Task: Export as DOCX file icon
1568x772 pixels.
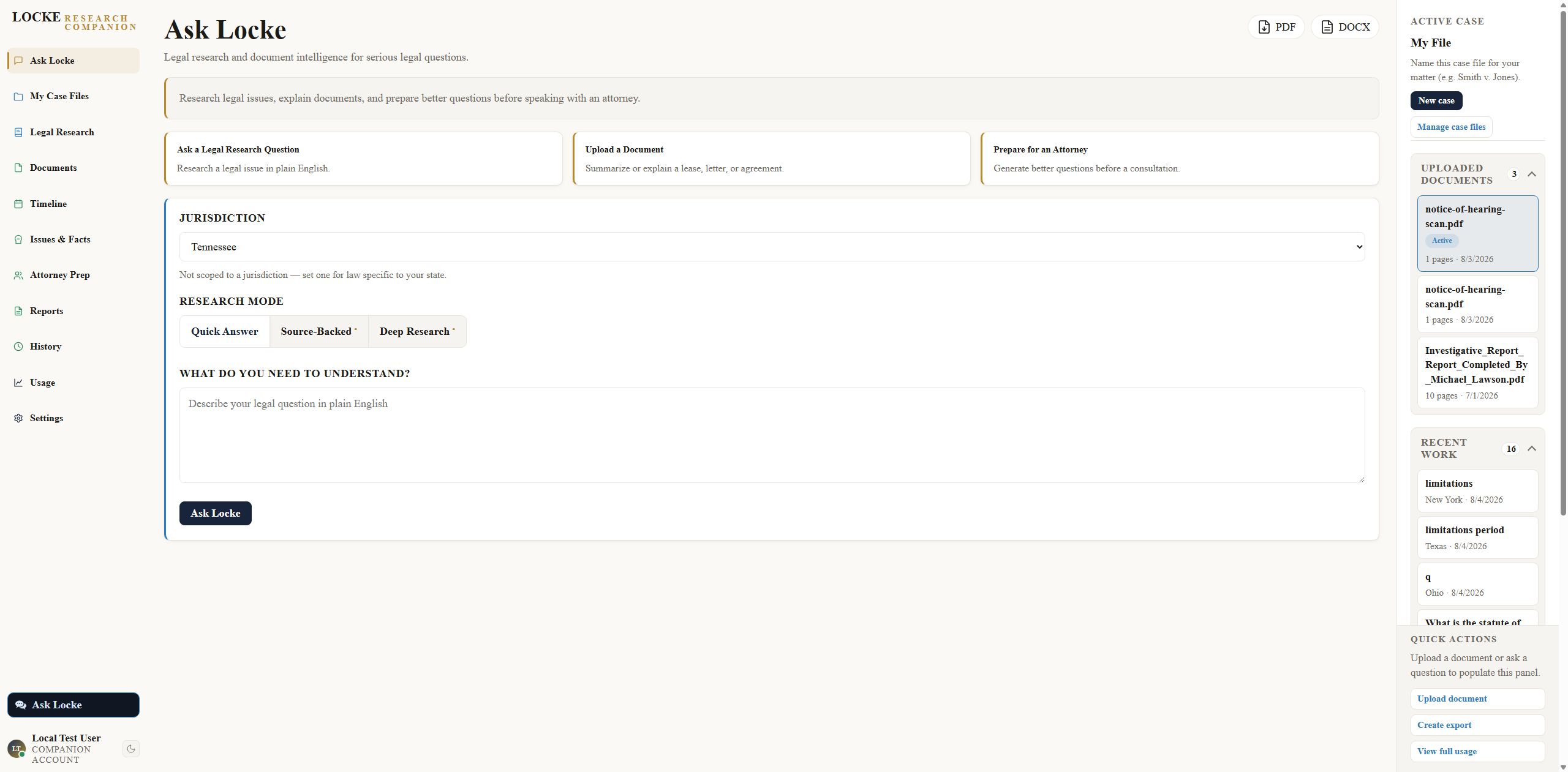Action: point(1327,27)
